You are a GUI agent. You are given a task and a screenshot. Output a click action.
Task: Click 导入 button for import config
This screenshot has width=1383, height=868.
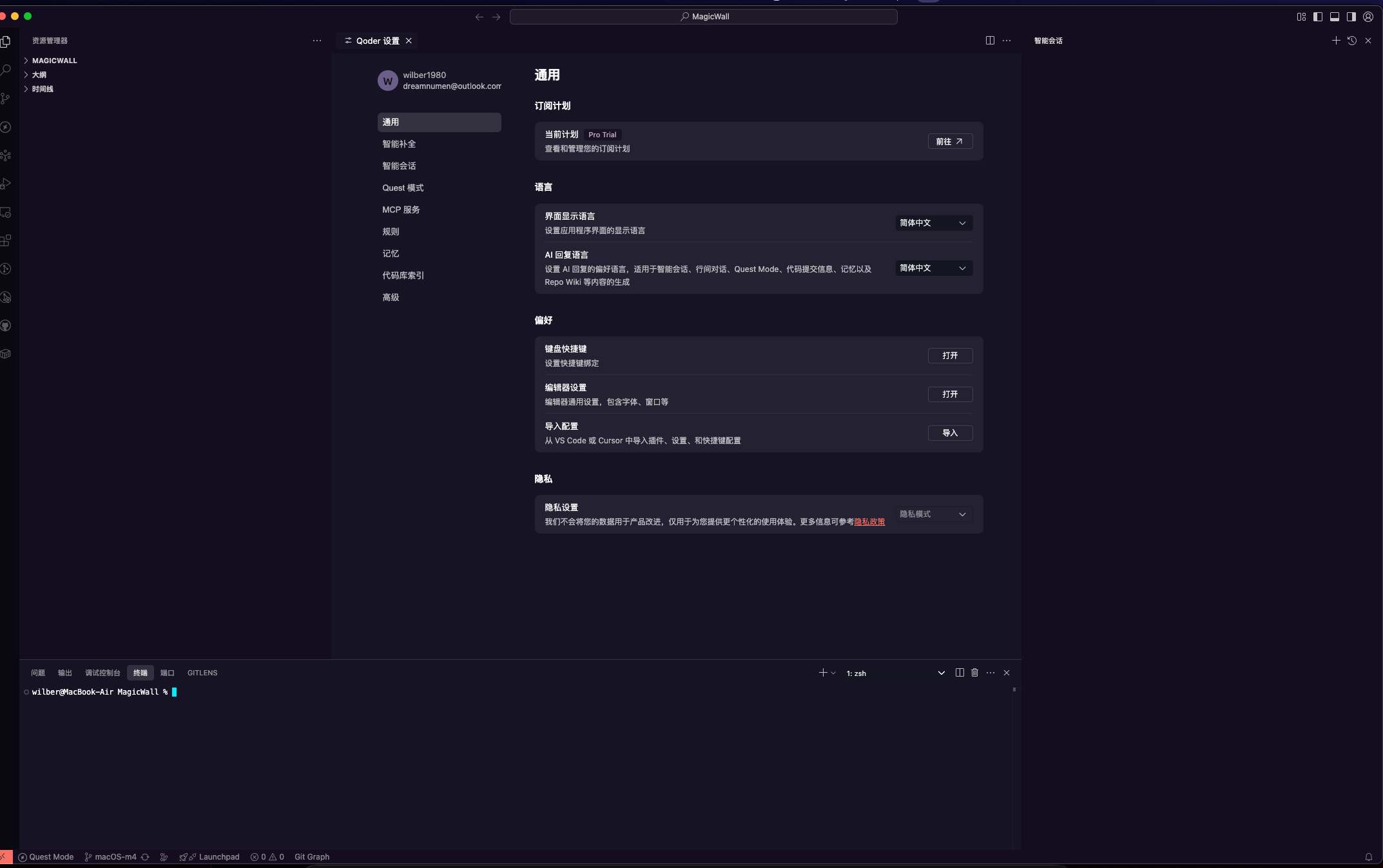950,433
